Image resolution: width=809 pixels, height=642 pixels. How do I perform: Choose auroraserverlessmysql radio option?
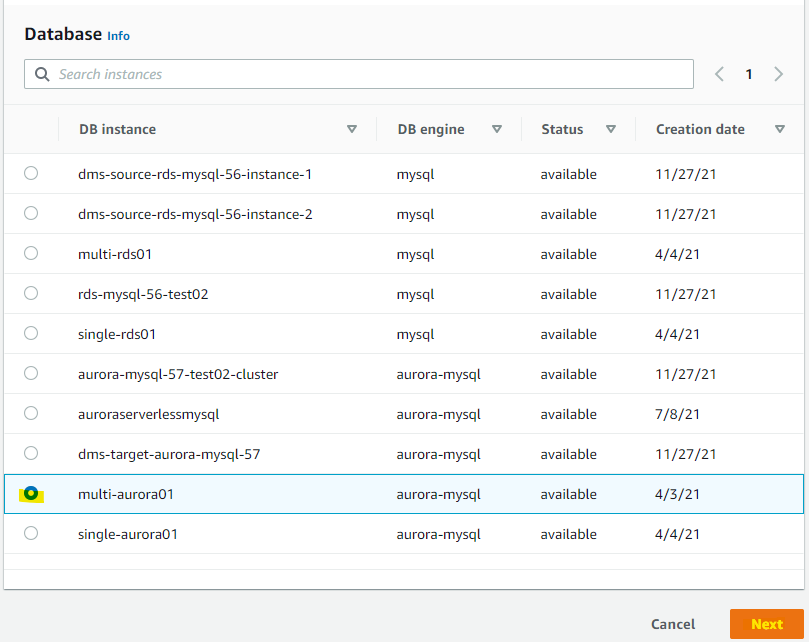(x=31, y=413)
